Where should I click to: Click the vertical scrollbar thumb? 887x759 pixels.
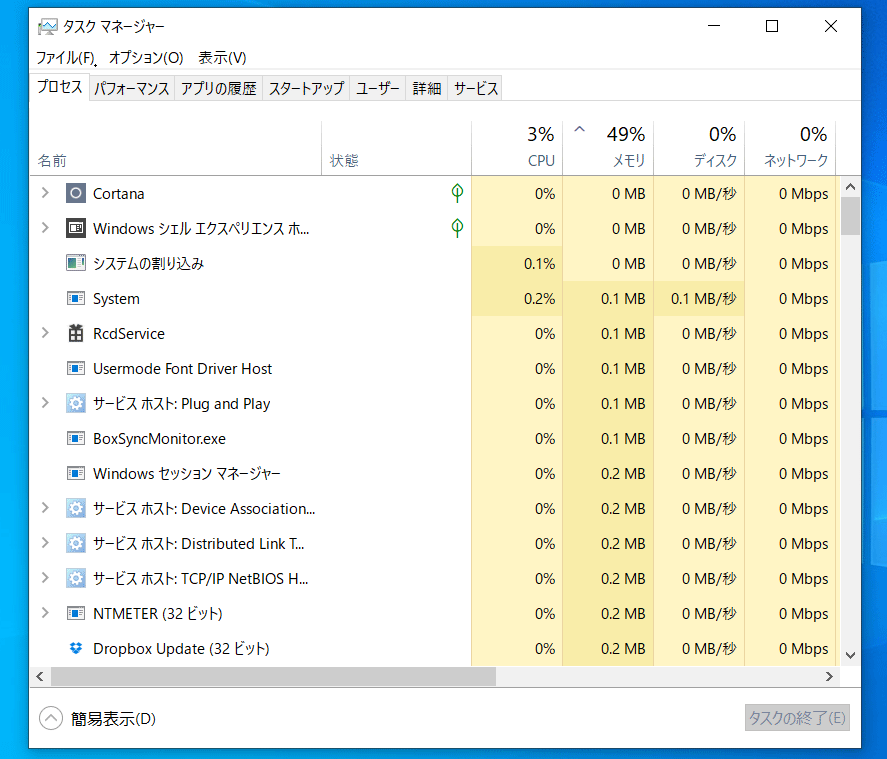point(850,215)
